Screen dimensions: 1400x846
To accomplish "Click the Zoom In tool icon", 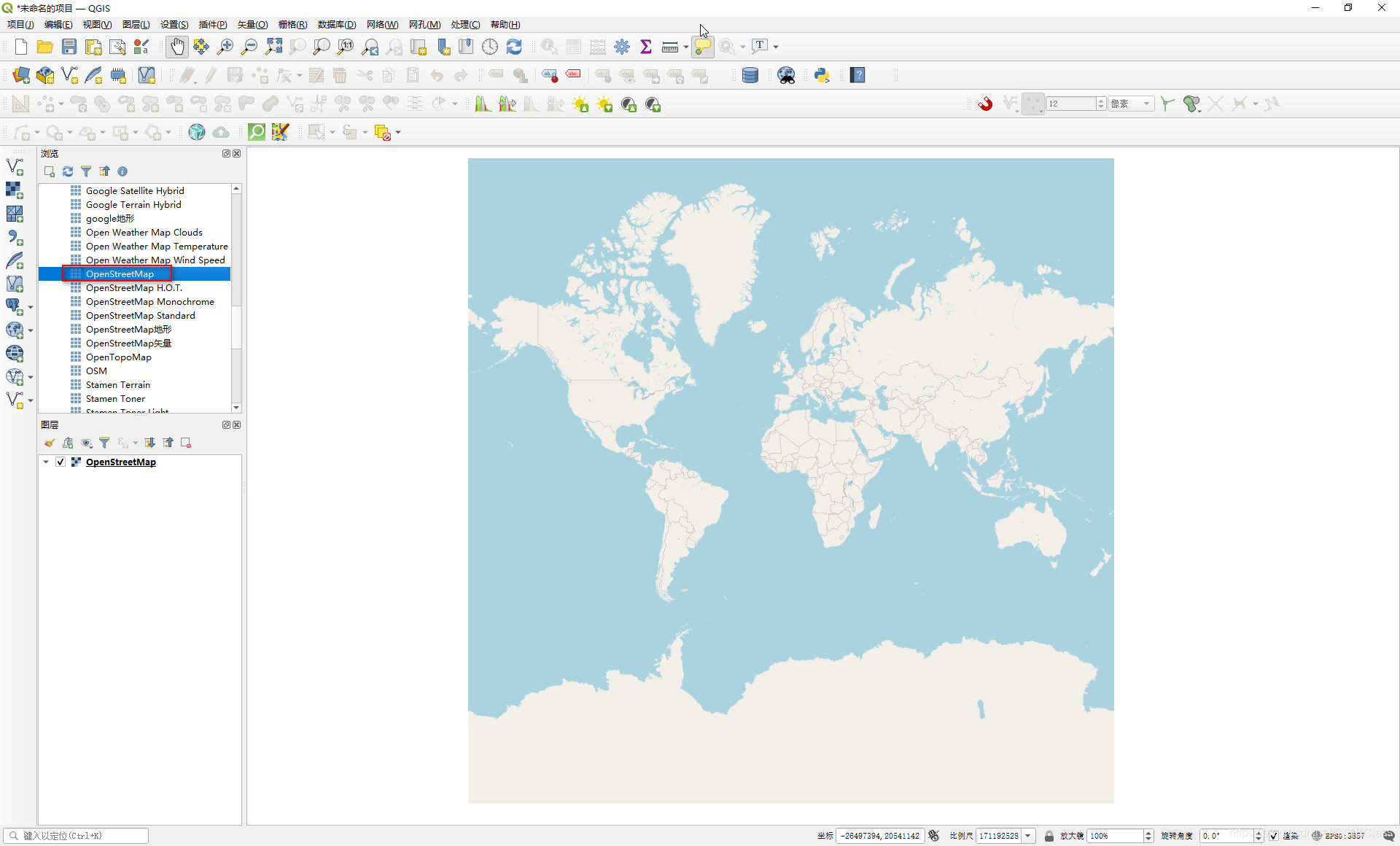I will pyautogui.click(x=224, y=45).
